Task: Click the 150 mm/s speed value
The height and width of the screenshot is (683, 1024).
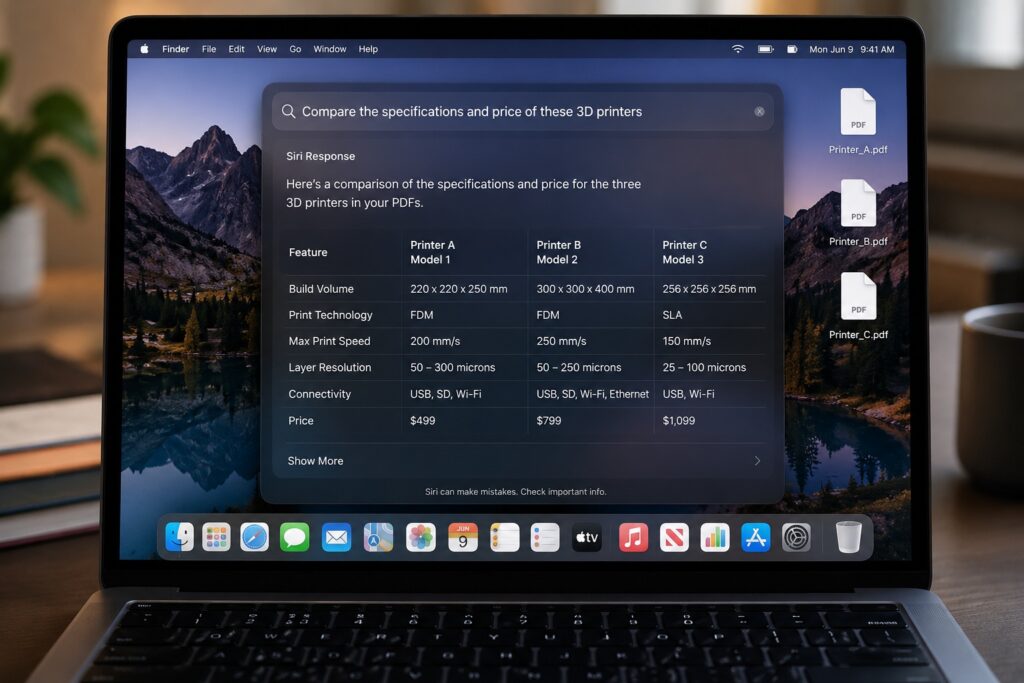Action: [x=686, y=341]
